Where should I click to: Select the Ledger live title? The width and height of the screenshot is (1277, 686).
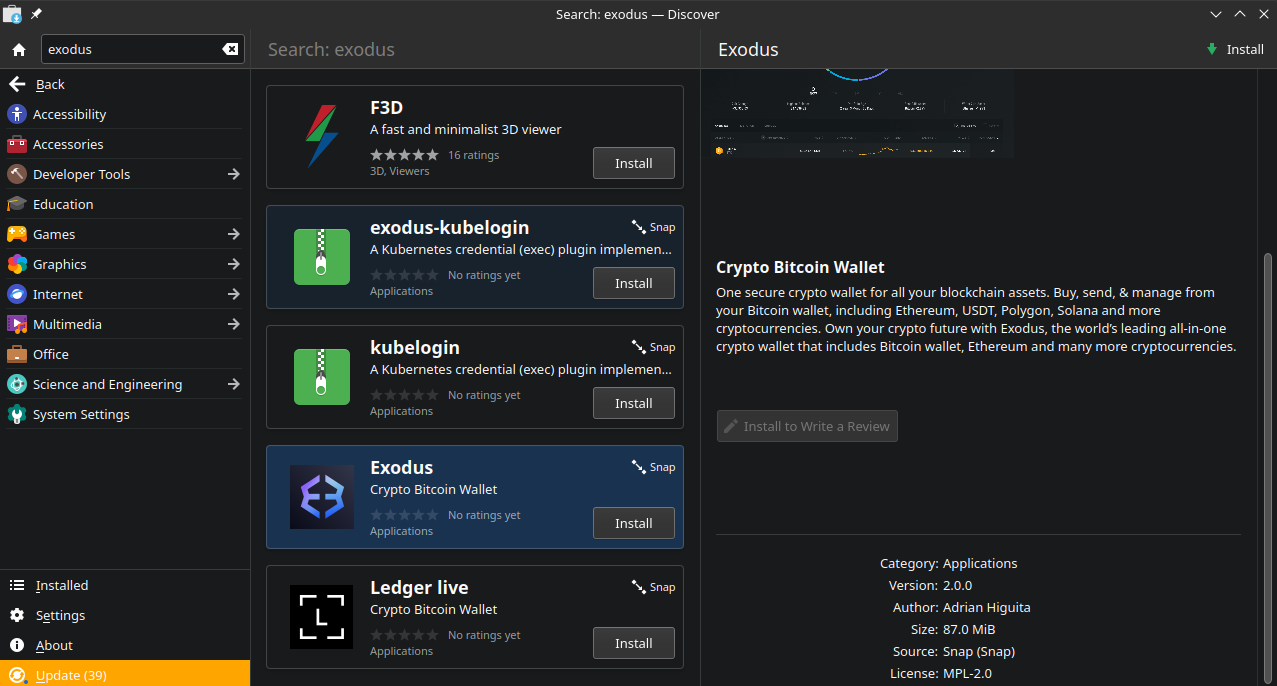click(419, 587)
